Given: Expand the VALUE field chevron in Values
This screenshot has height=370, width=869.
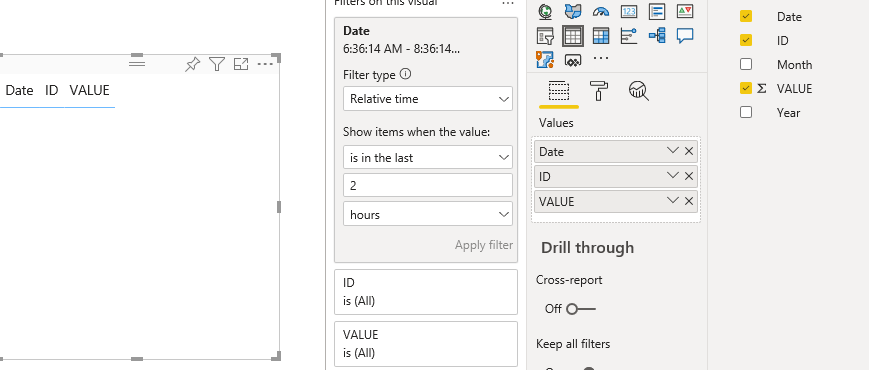Looking at the screenshot, I should [673, 201].
